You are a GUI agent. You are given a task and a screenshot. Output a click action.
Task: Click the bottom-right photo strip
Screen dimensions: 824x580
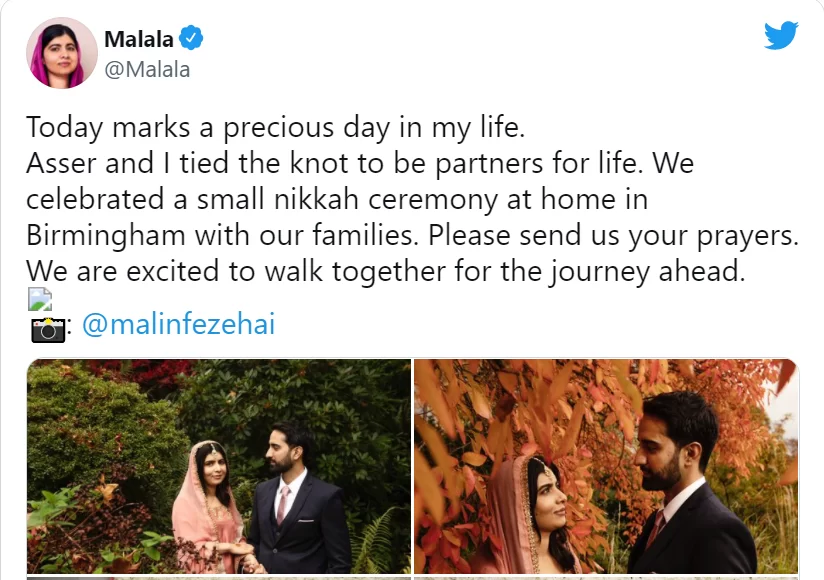tap(606, 577)
